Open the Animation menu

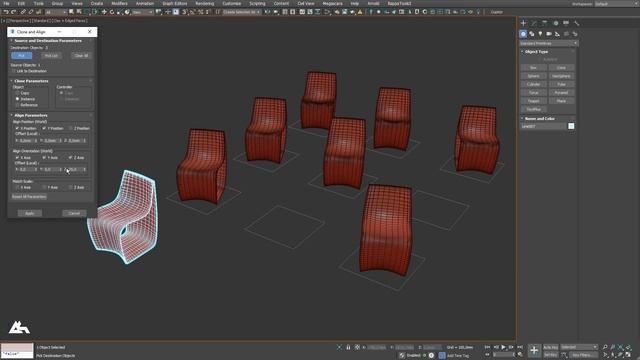(144, 3)
